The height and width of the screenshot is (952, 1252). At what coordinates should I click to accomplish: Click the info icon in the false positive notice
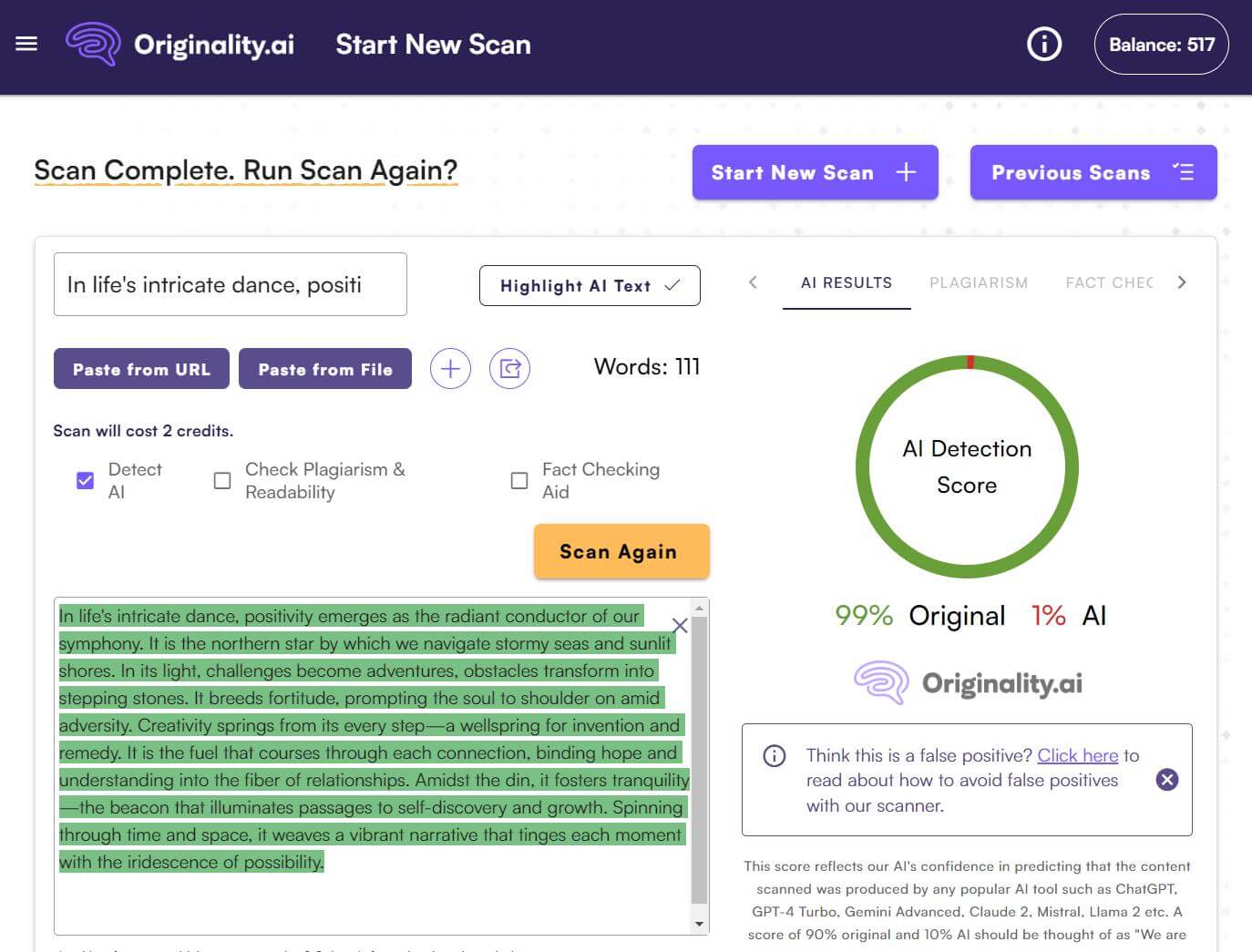(774, 755)
